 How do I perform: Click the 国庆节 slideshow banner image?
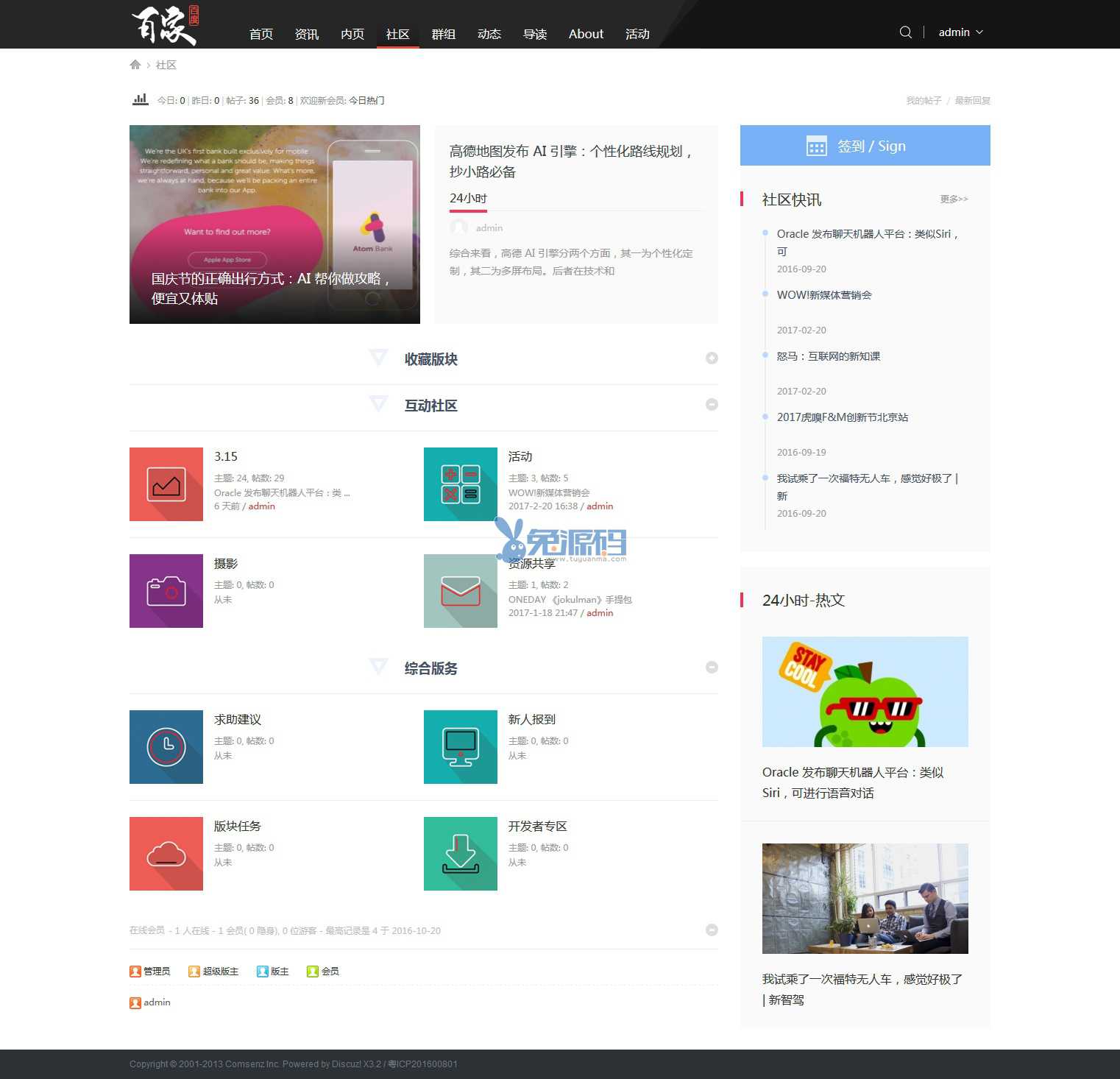(x=274, y=224)
